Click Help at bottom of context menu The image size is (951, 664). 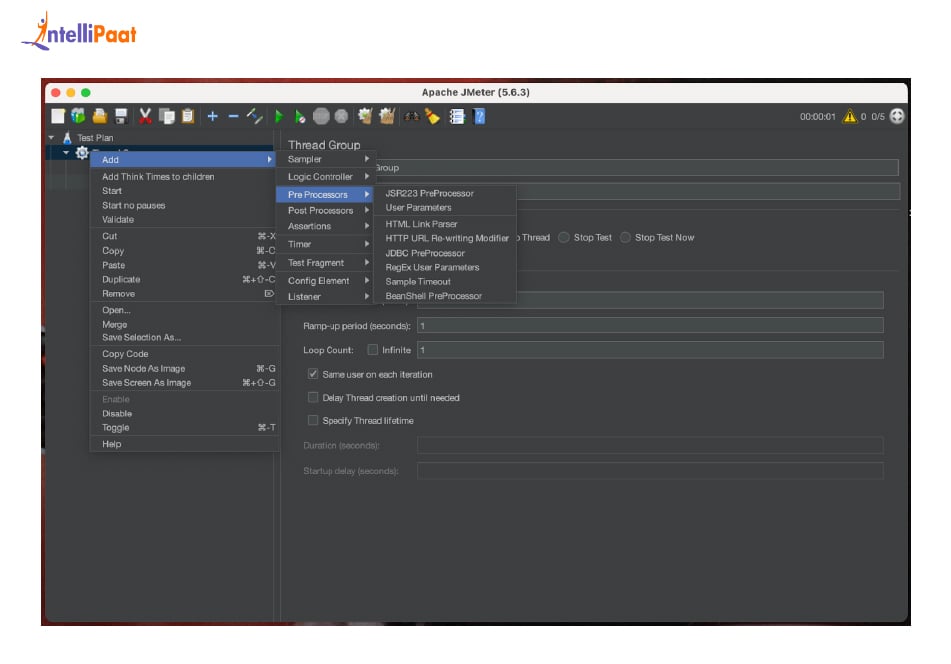[x=184, y=444]
